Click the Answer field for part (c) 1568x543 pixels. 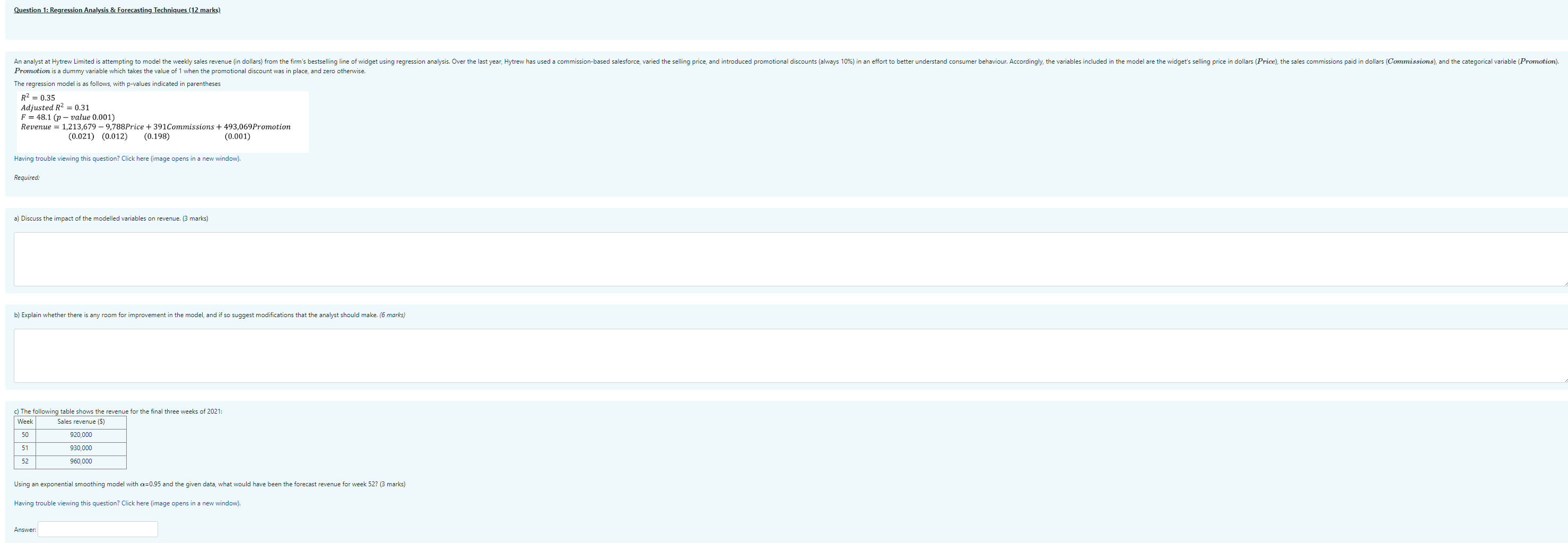click(98, 530)
